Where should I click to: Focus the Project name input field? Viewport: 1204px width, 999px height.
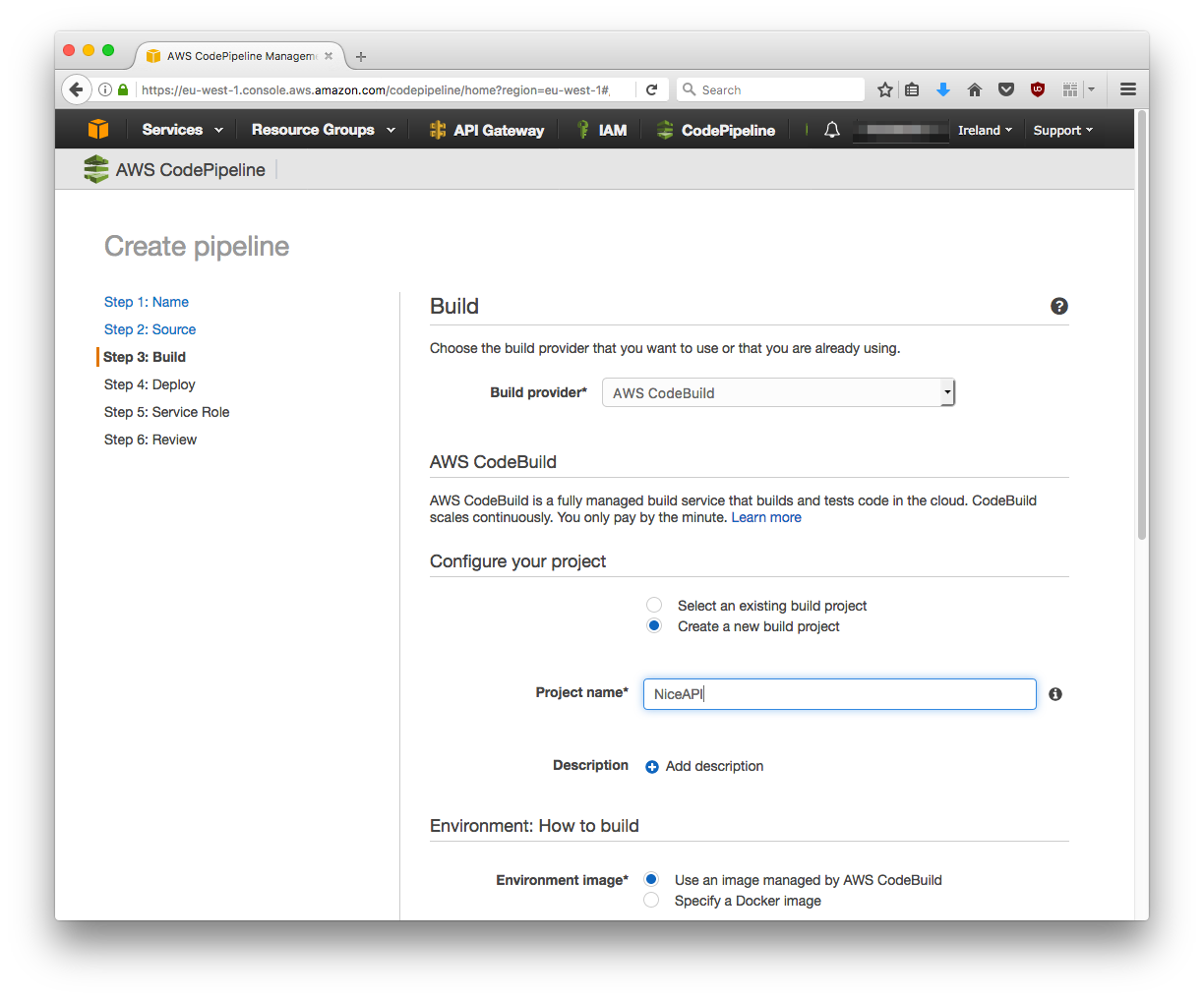point(840,694)
